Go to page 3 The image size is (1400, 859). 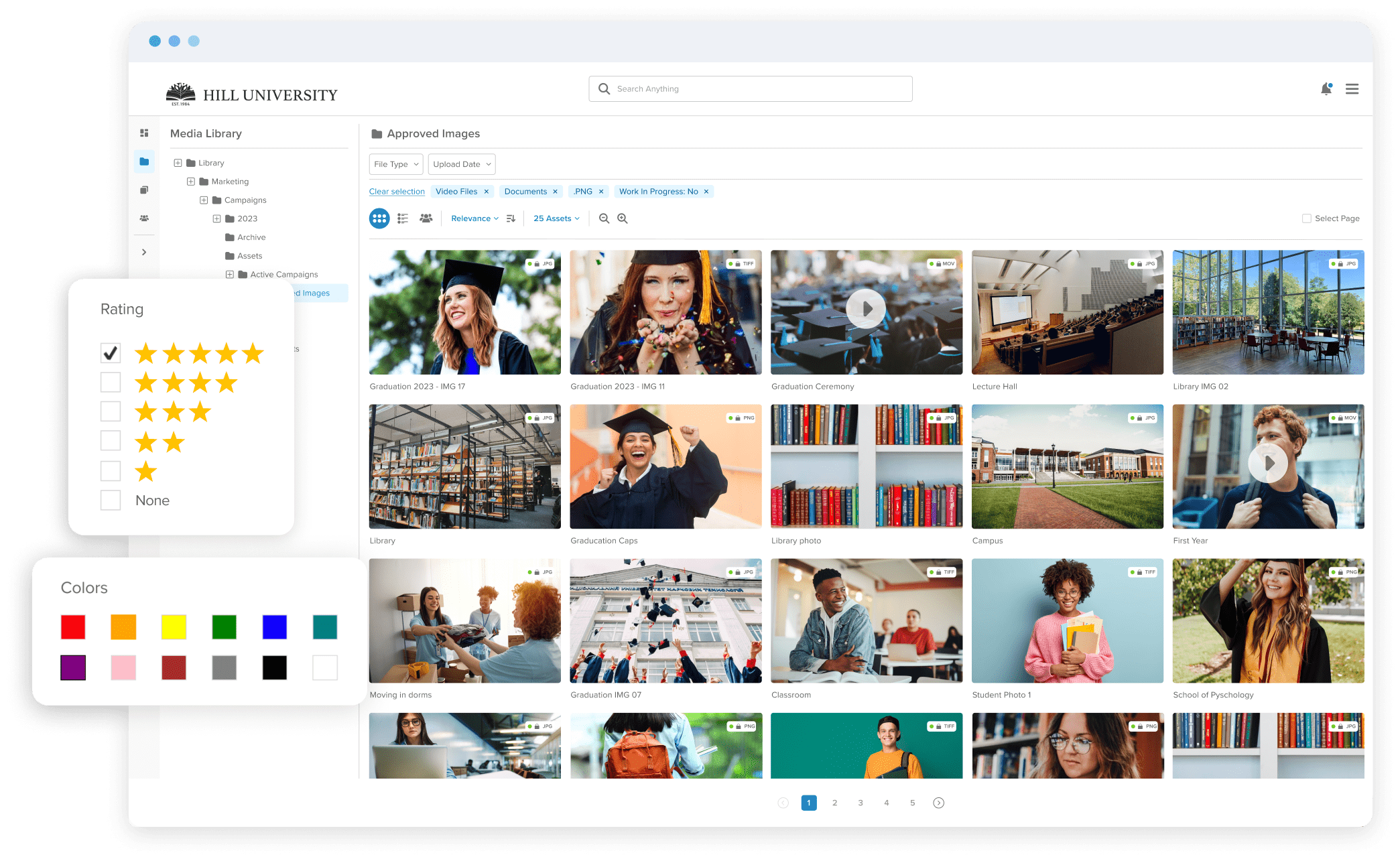pos(861,803)
